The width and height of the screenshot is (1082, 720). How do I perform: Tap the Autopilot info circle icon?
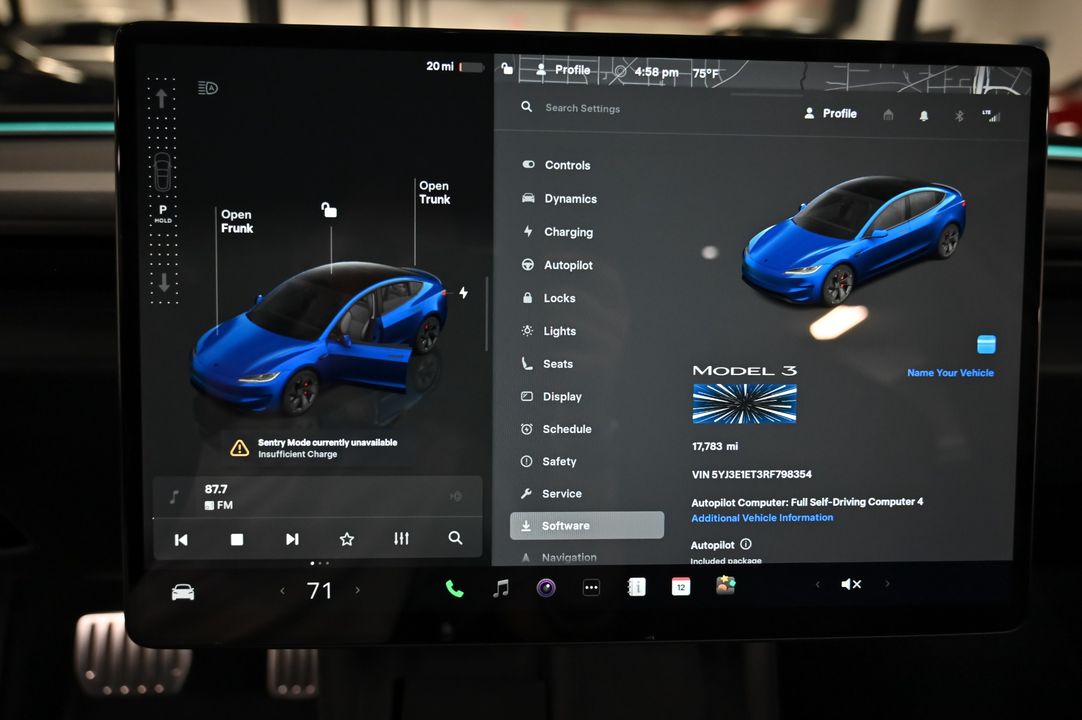(x=746, y=544)
